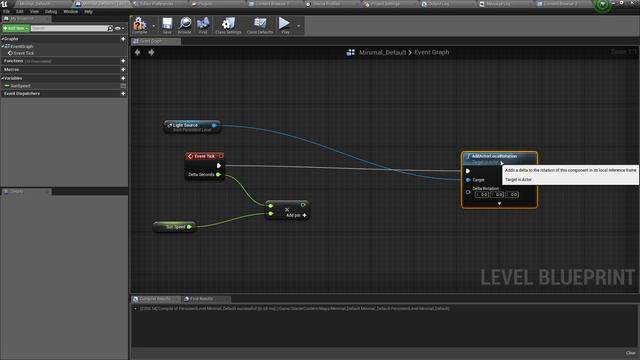This screenshot has height=360, width=640.
Task: Open the Debug menu
Action: (x=51, y=11)
